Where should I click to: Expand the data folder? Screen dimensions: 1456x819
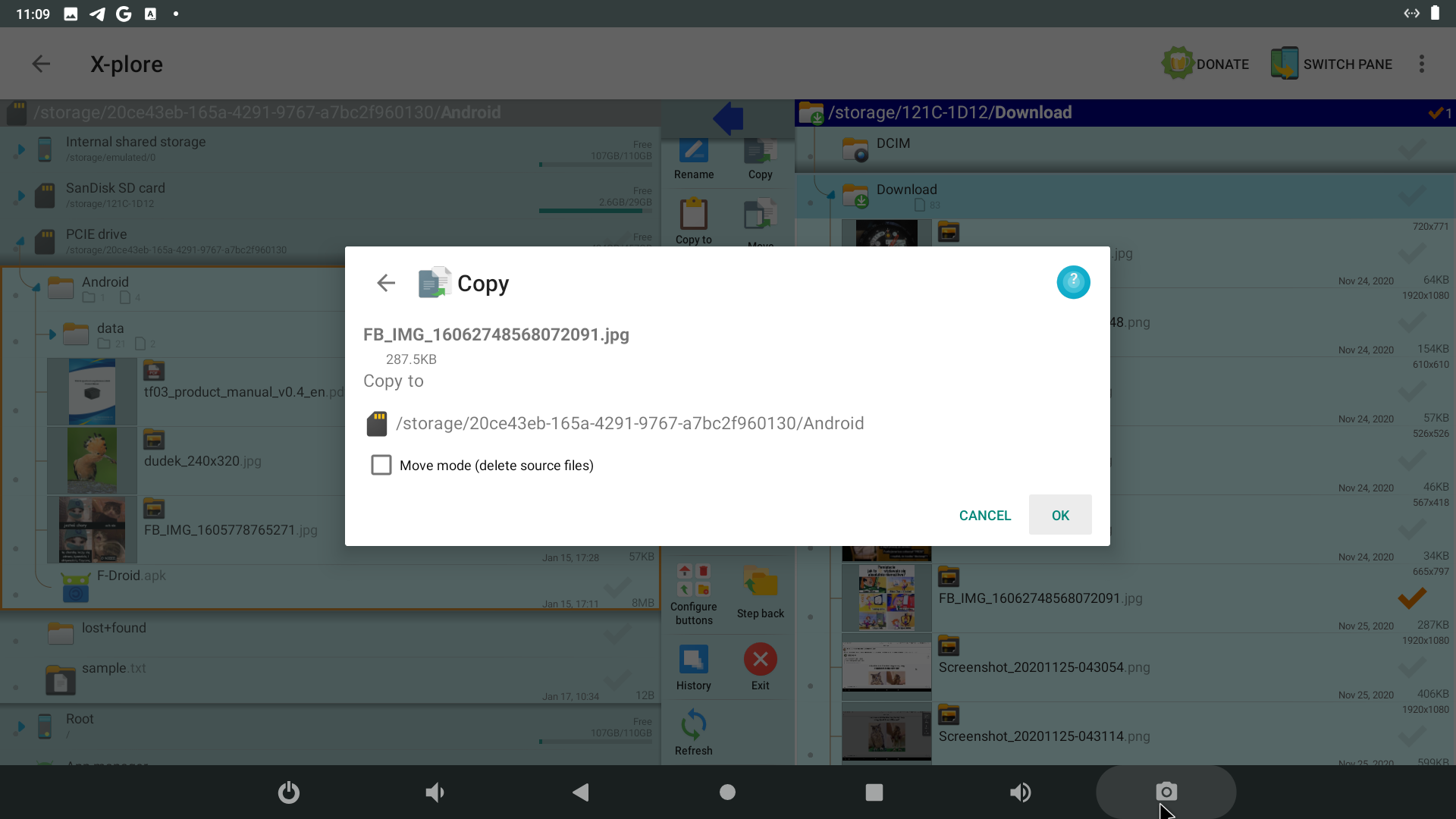[52, 334]
